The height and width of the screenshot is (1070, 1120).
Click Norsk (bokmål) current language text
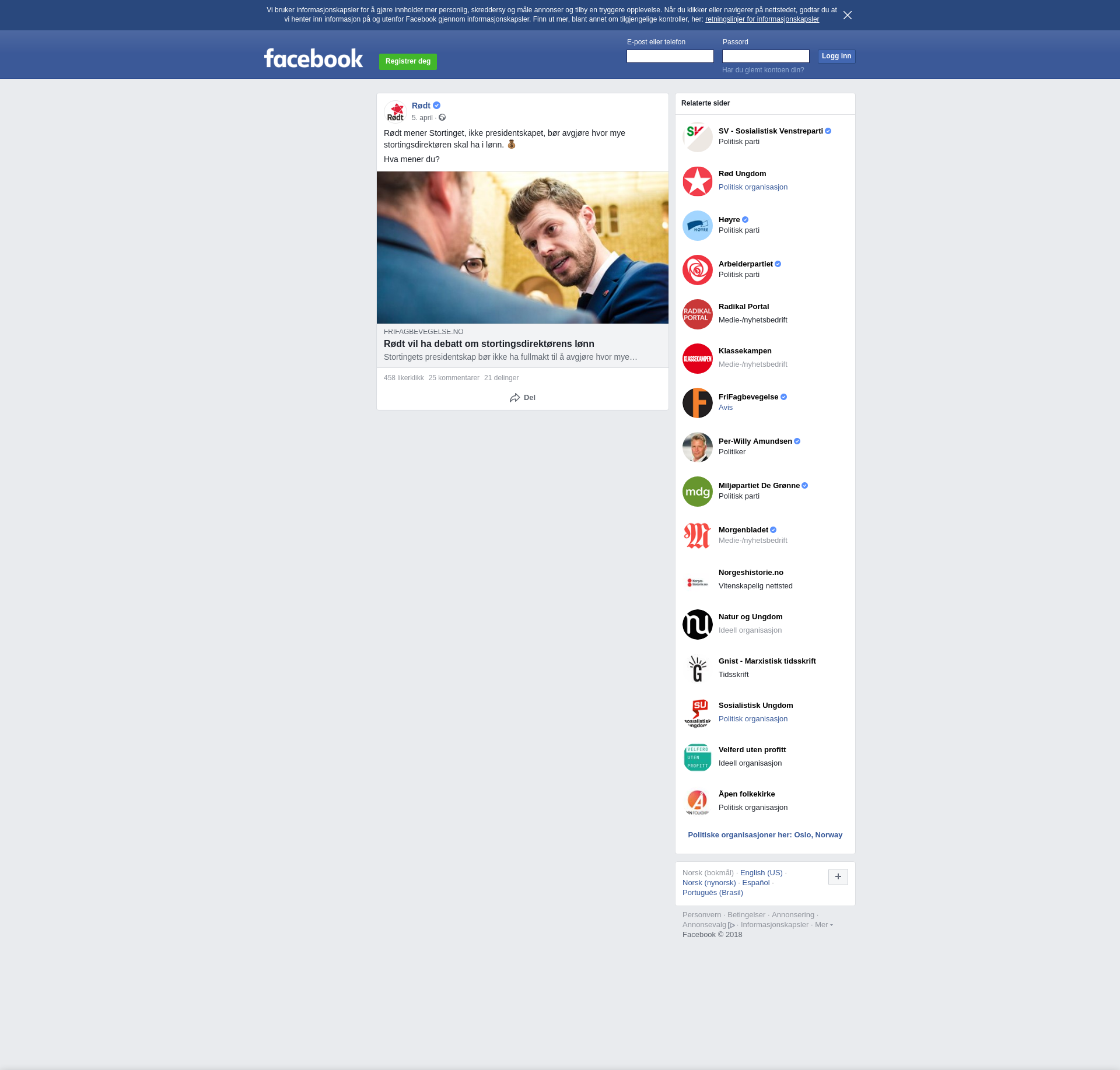[x=708, y=873]
